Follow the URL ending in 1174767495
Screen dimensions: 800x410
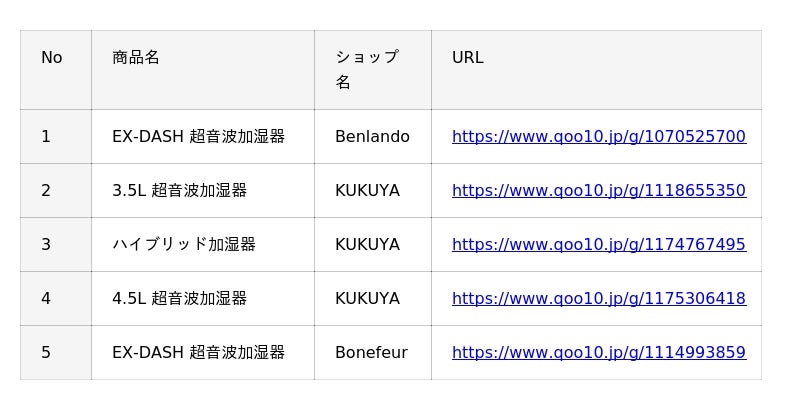point(598,244)
